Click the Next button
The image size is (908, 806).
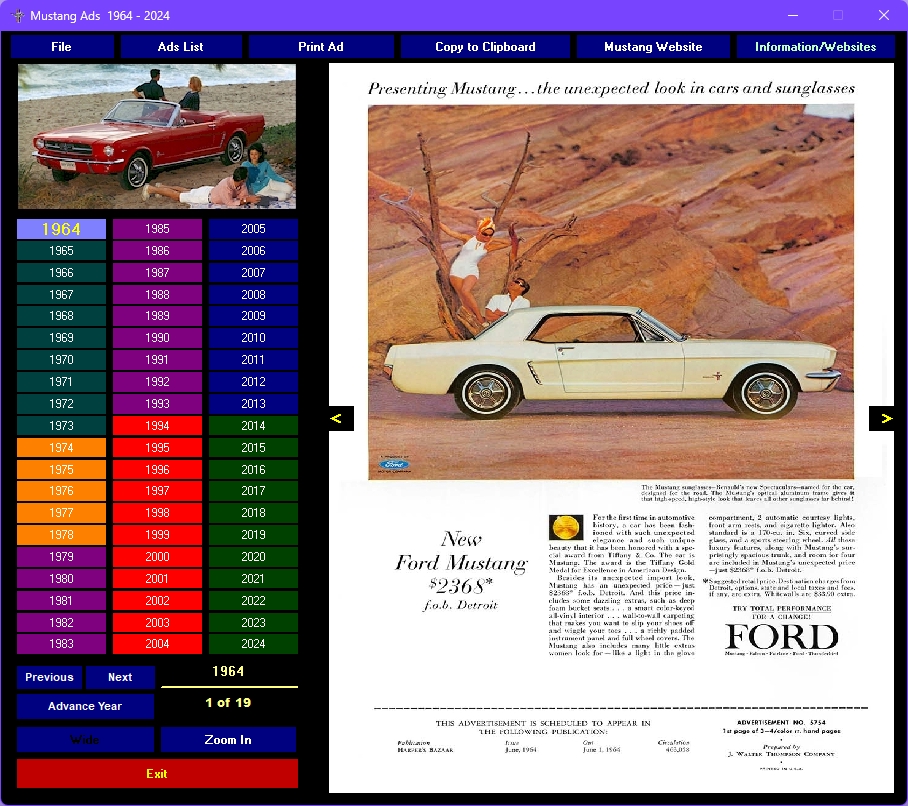pyautogui.click(x=120, y=677)
